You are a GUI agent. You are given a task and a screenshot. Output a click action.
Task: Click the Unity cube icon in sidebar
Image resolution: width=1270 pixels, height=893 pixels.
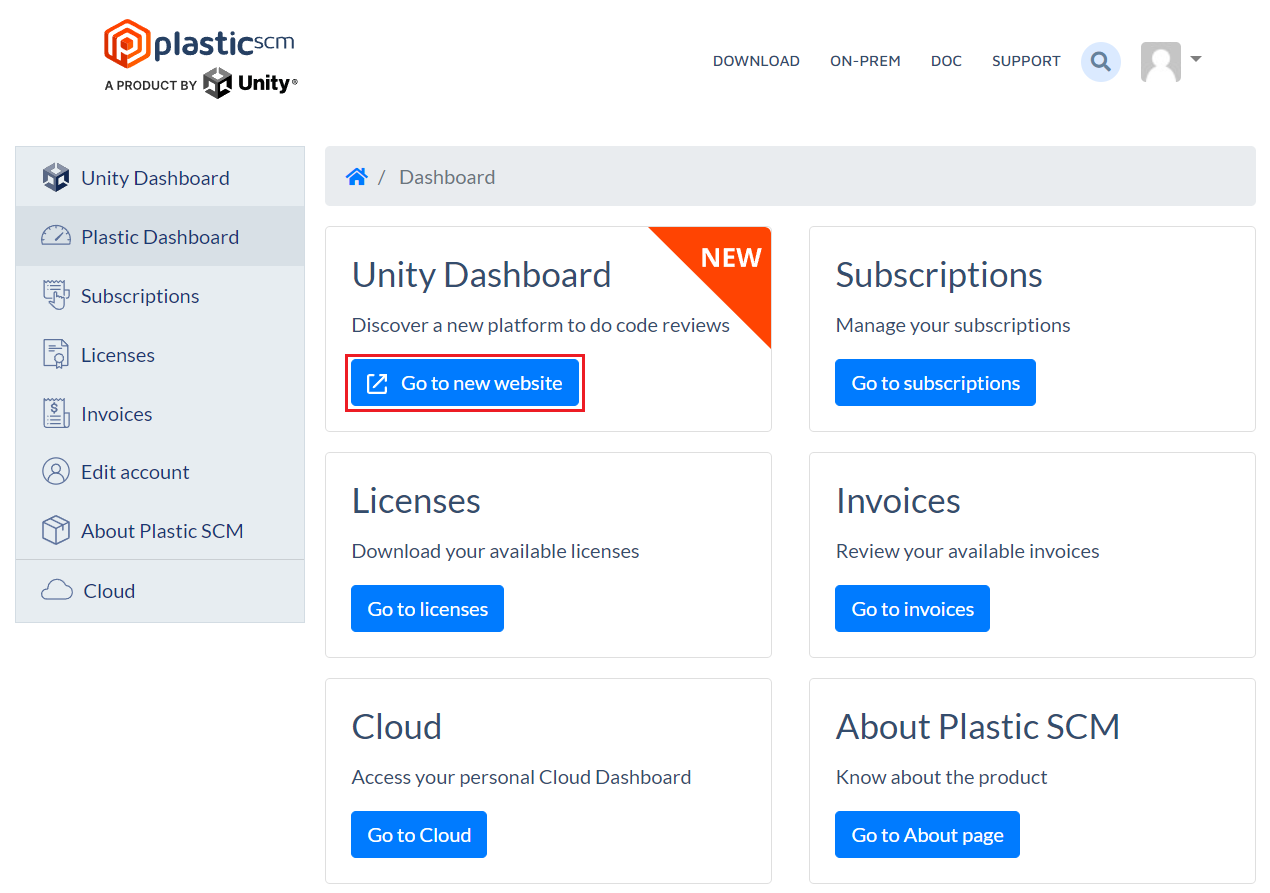click(56, 178)
